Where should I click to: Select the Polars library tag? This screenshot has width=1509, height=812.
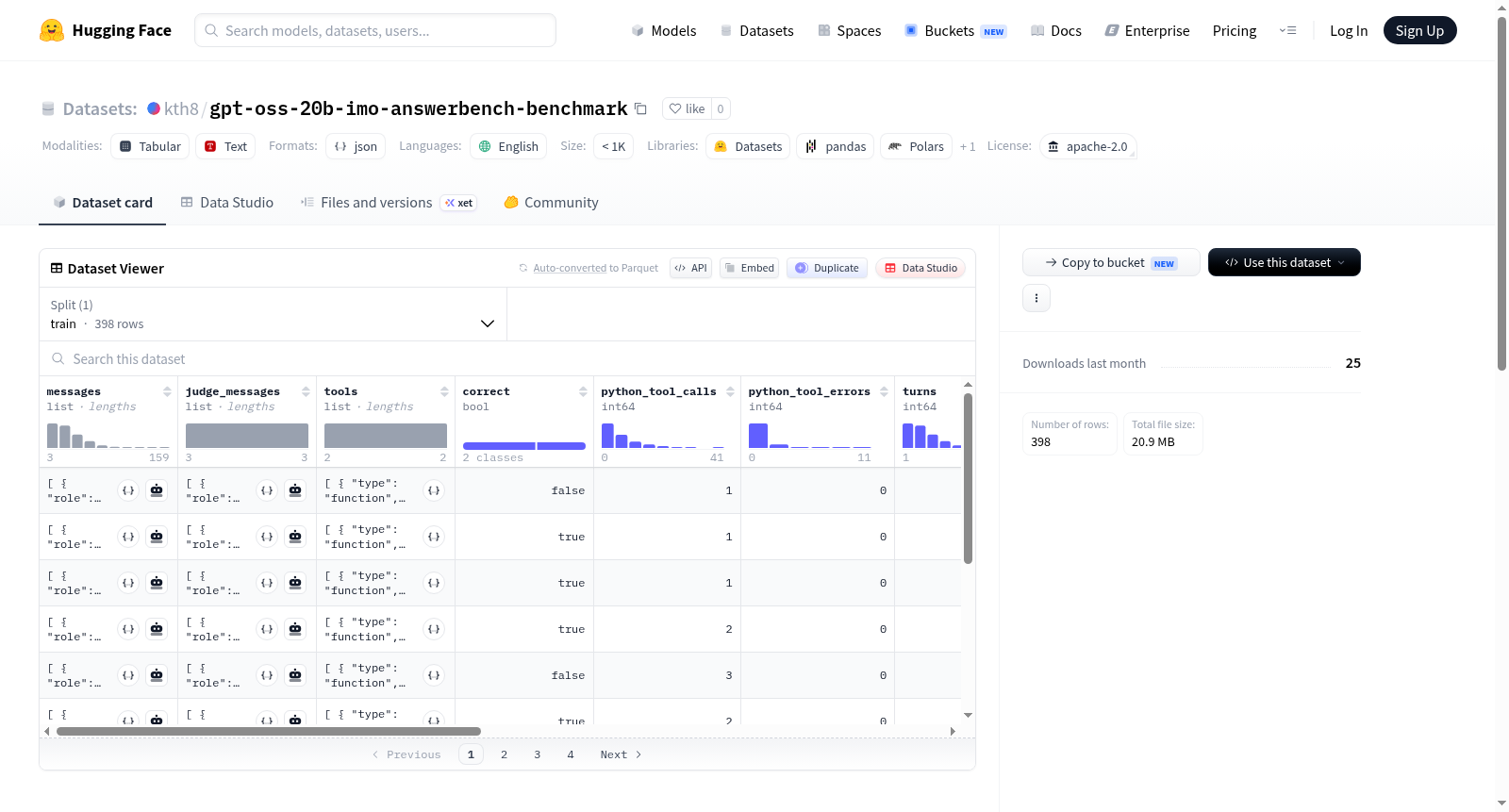[x=916, y=146]
